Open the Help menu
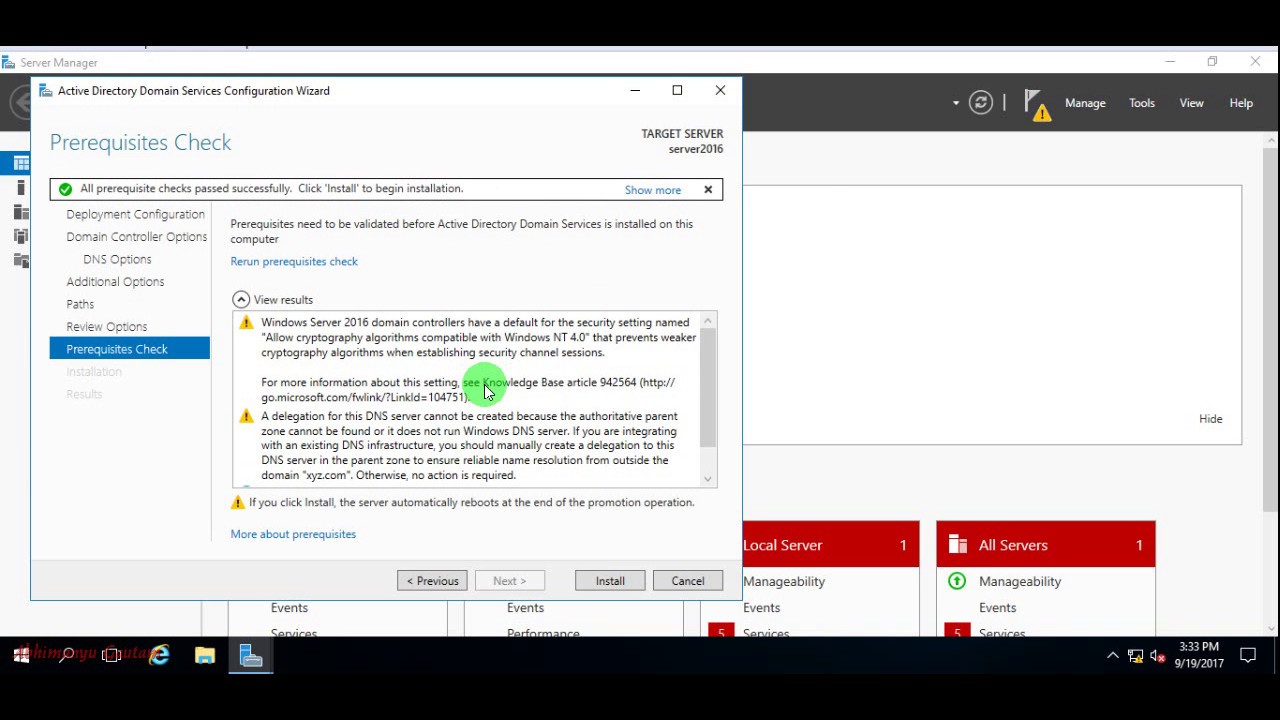The height and width of the screenshot is (720, 1280). 1241,103
